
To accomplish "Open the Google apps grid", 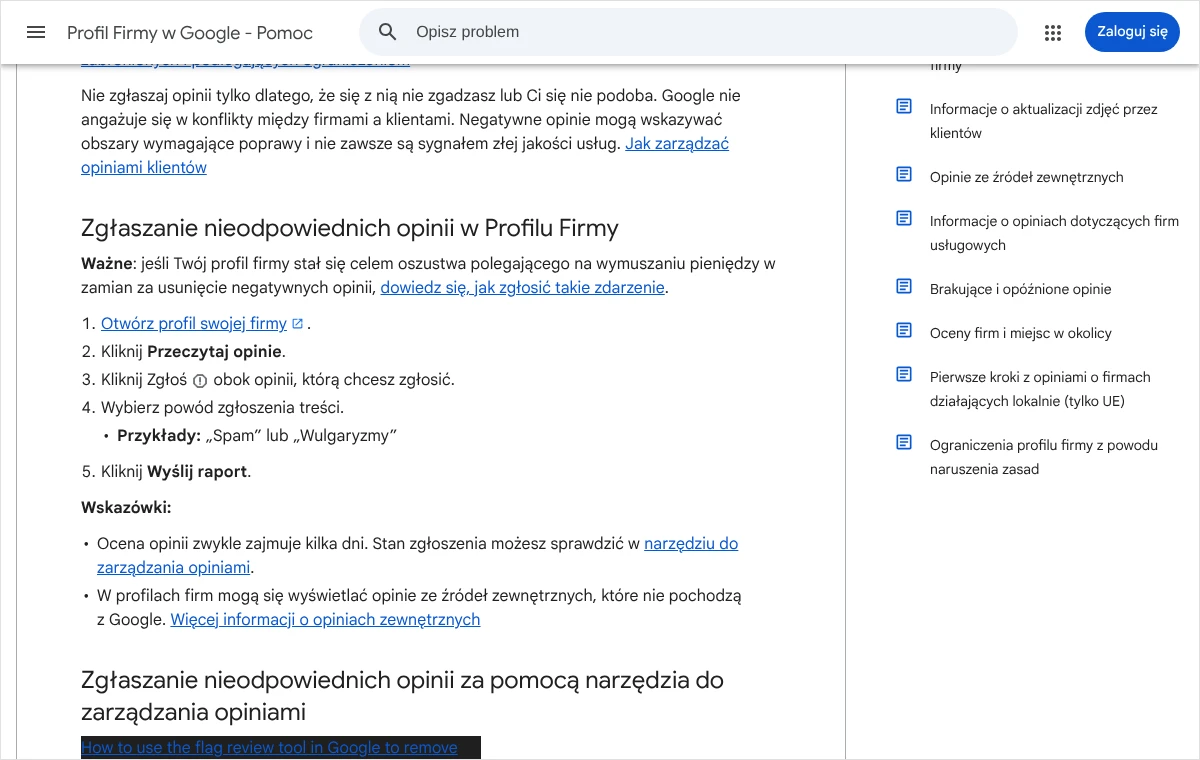I will coord(1052,32).
